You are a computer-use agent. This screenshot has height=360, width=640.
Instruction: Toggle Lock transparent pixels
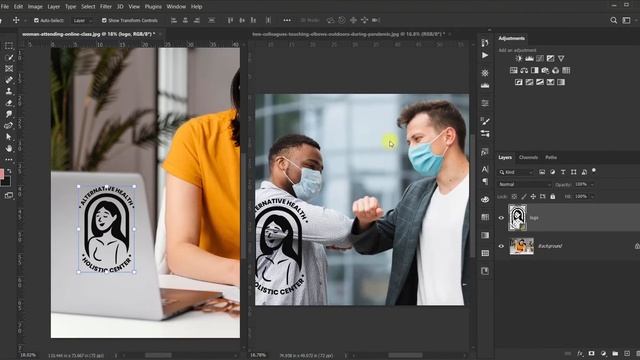click(x=514, y=197)
